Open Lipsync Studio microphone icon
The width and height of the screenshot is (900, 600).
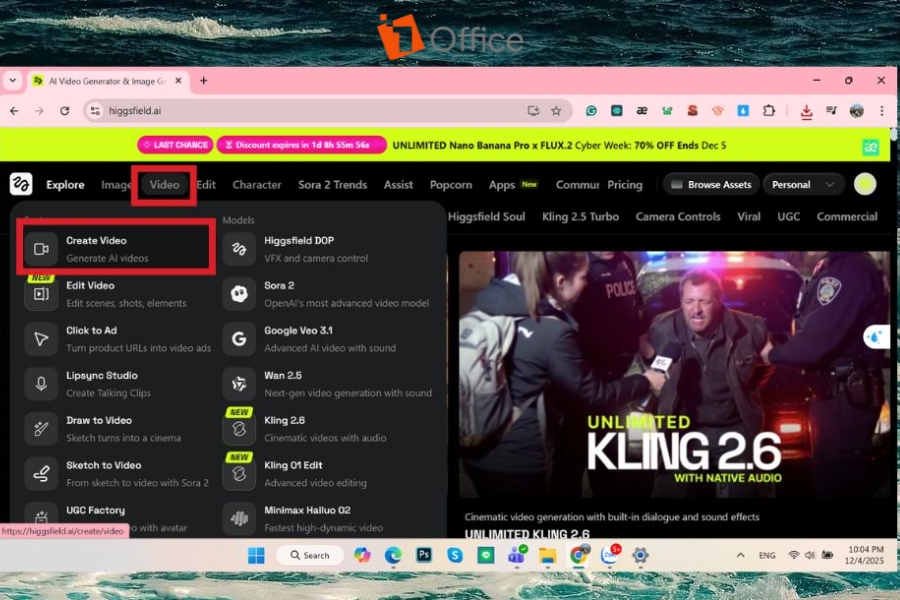41,384
